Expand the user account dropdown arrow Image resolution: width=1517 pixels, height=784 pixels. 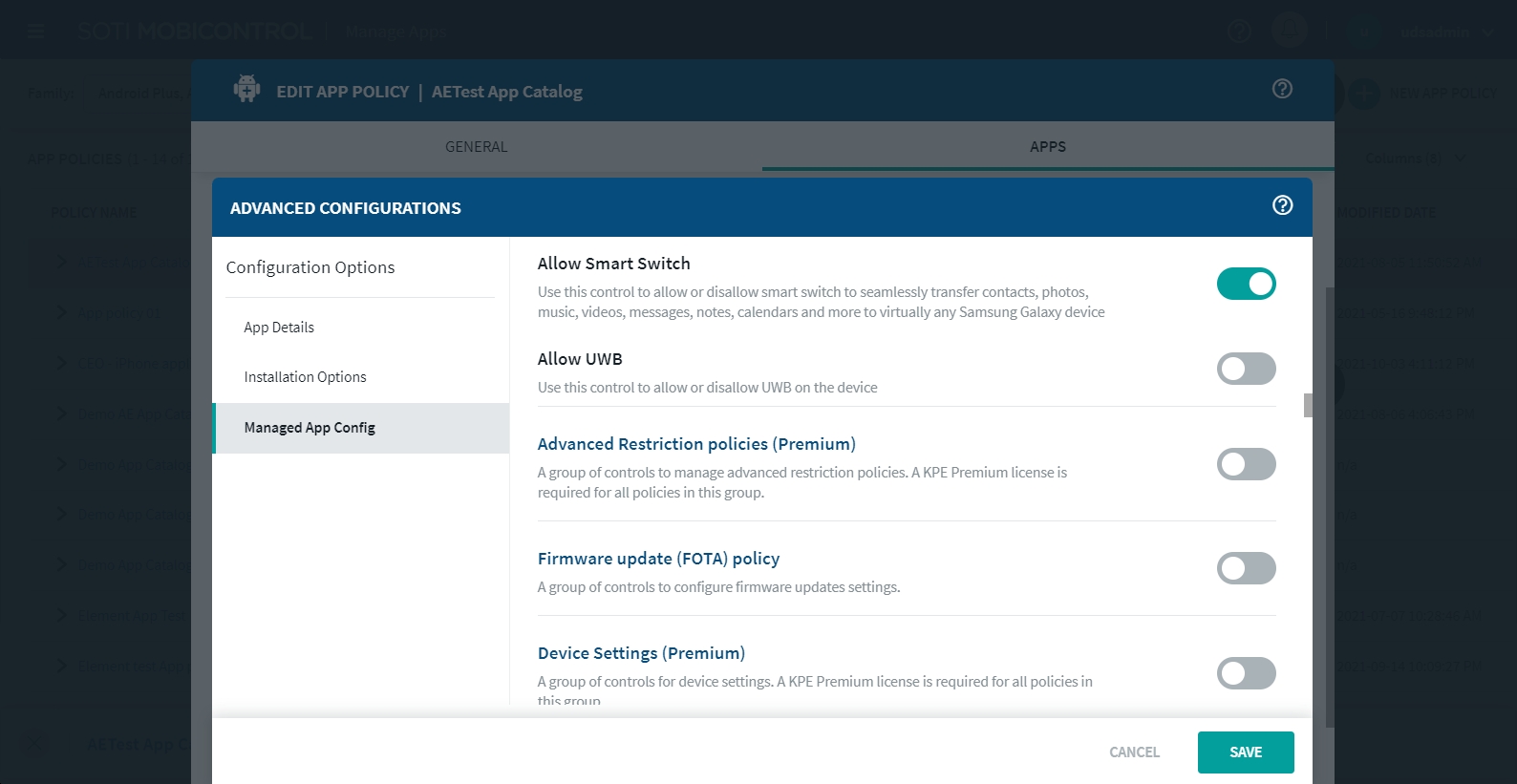(1487, 32)
